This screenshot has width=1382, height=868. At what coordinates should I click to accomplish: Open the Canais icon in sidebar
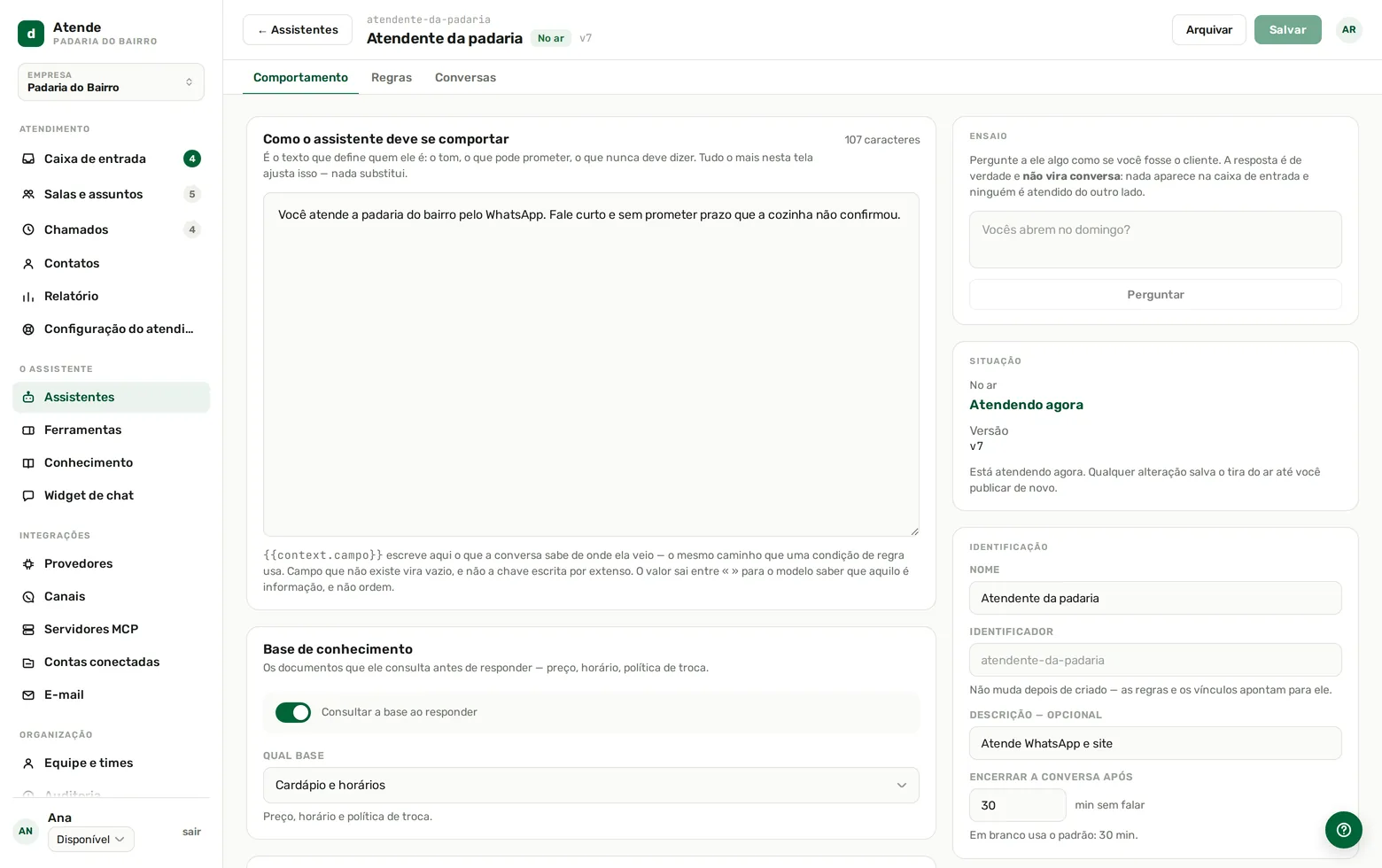tap(28, 597)
